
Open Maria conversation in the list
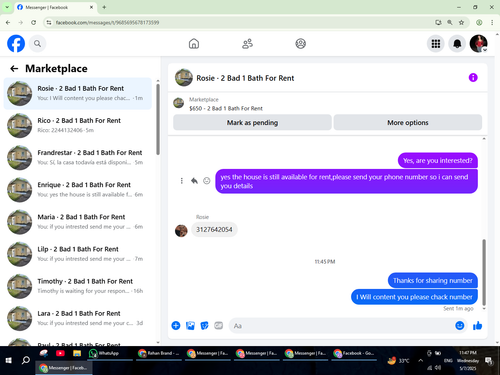[78, 222]
